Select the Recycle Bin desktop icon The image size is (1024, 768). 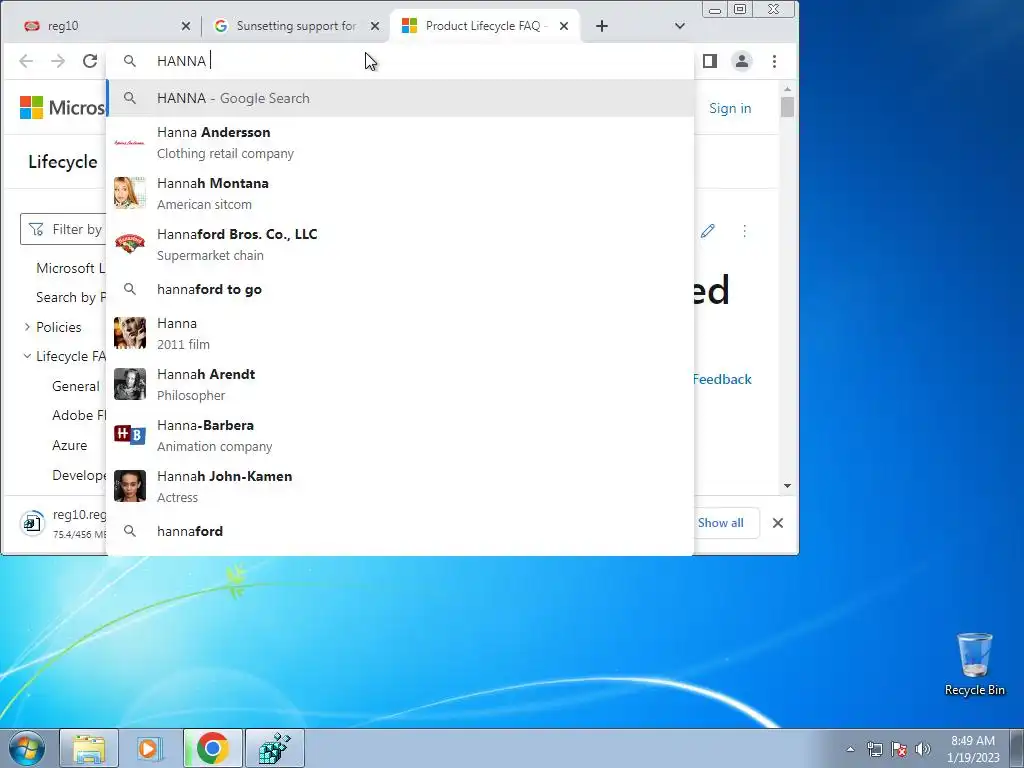coord(974,664)
